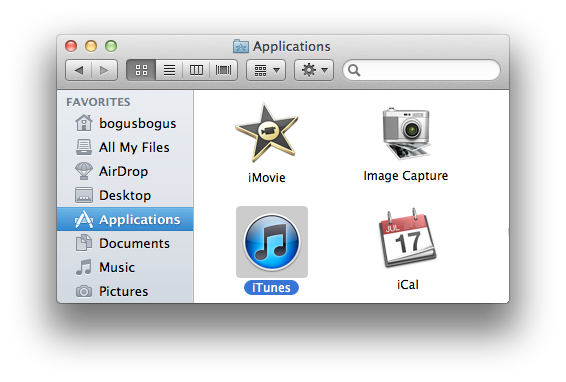Click the iMovie label text
Viewport: 566px width, 382px height.
pyautogui.click(x=267, y=178)
